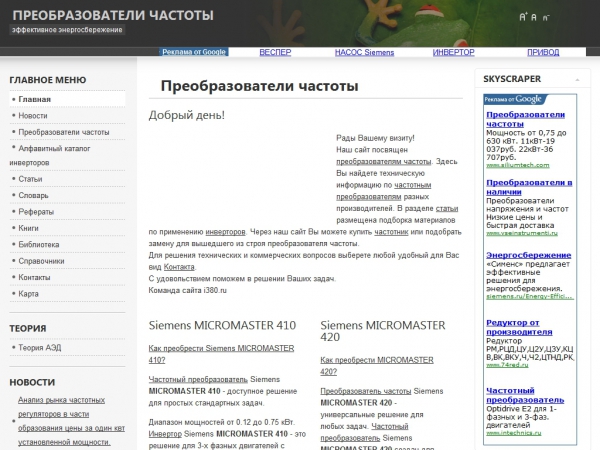This screenshot has width=600, height=450.
Task: Click the Добрый день! heading
Action: [x=187, y=115]
